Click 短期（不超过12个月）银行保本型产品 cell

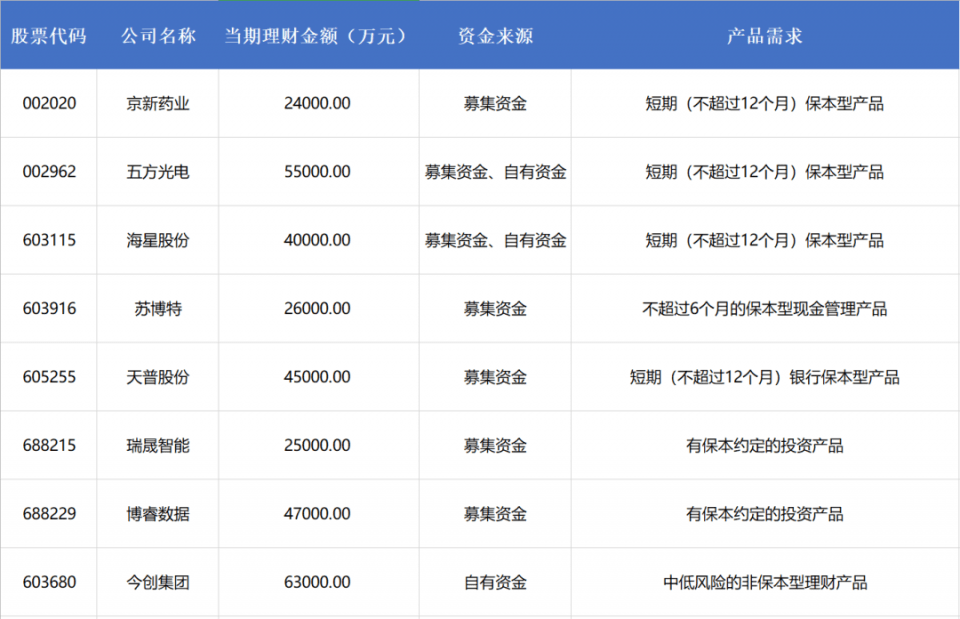765,377
